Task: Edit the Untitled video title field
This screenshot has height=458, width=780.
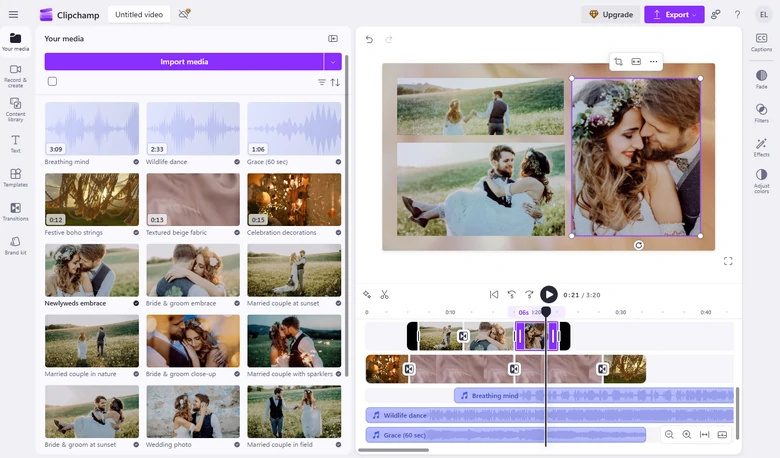Action: click(x=139, y=14)
